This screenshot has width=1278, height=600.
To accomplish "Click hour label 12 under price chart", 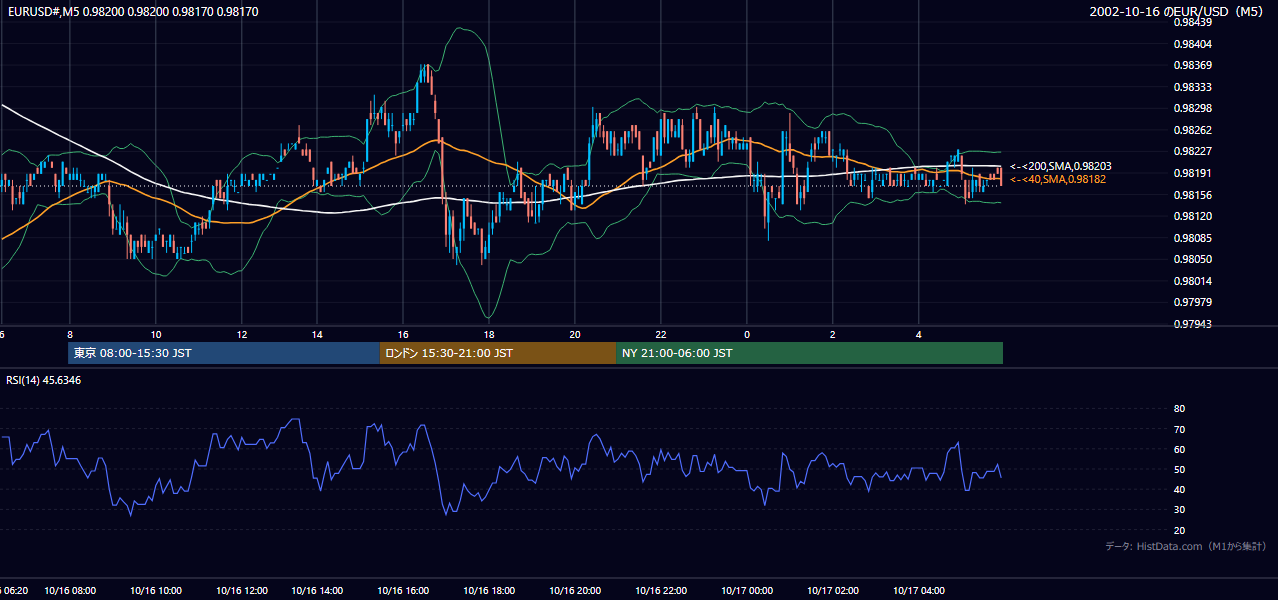I will 242,334.
